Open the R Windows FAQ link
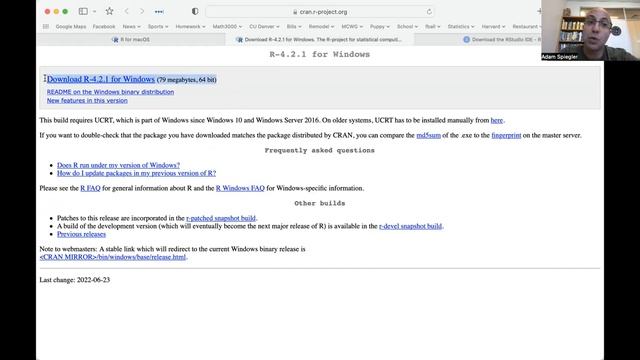 click(240, 188)
